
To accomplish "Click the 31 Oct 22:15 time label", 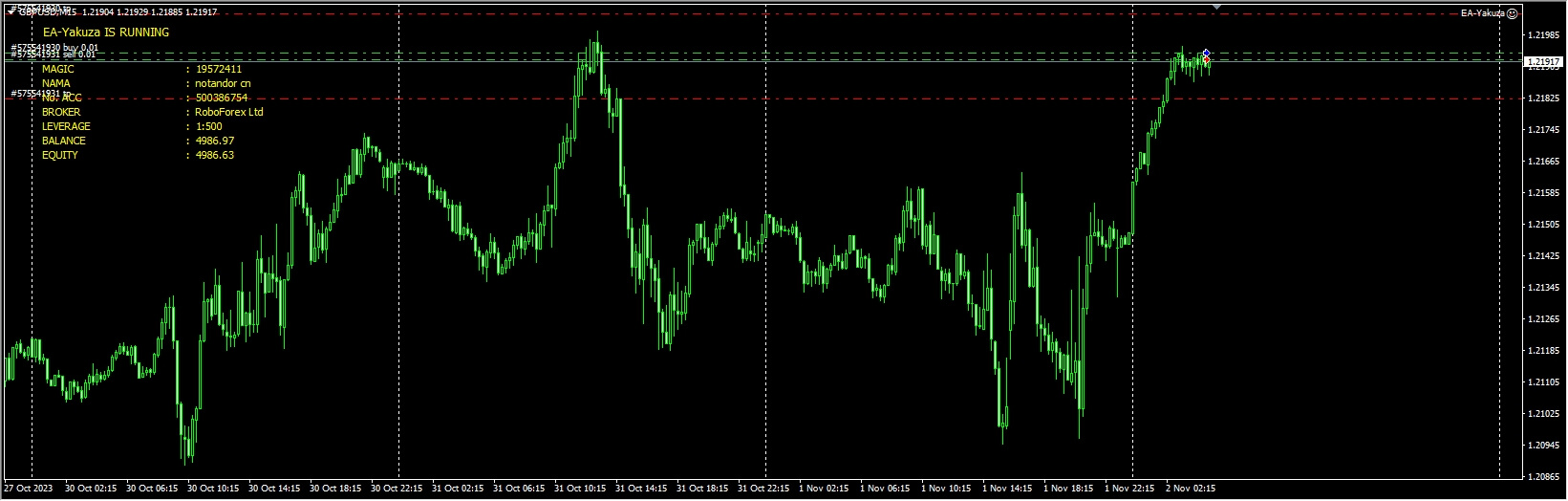I will pyautogui.click(x=763, y=489).
